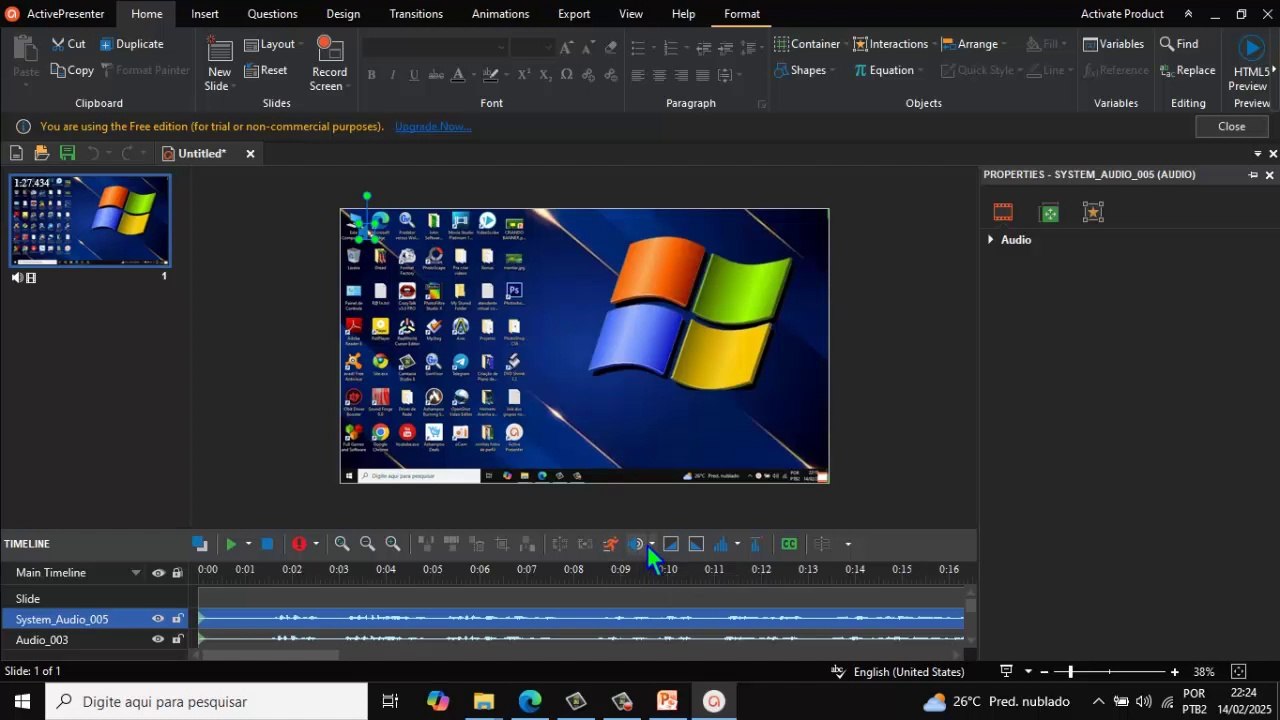1280x720 pixels.
Task: Click the audio fade out icon
Action: point(696,544)
